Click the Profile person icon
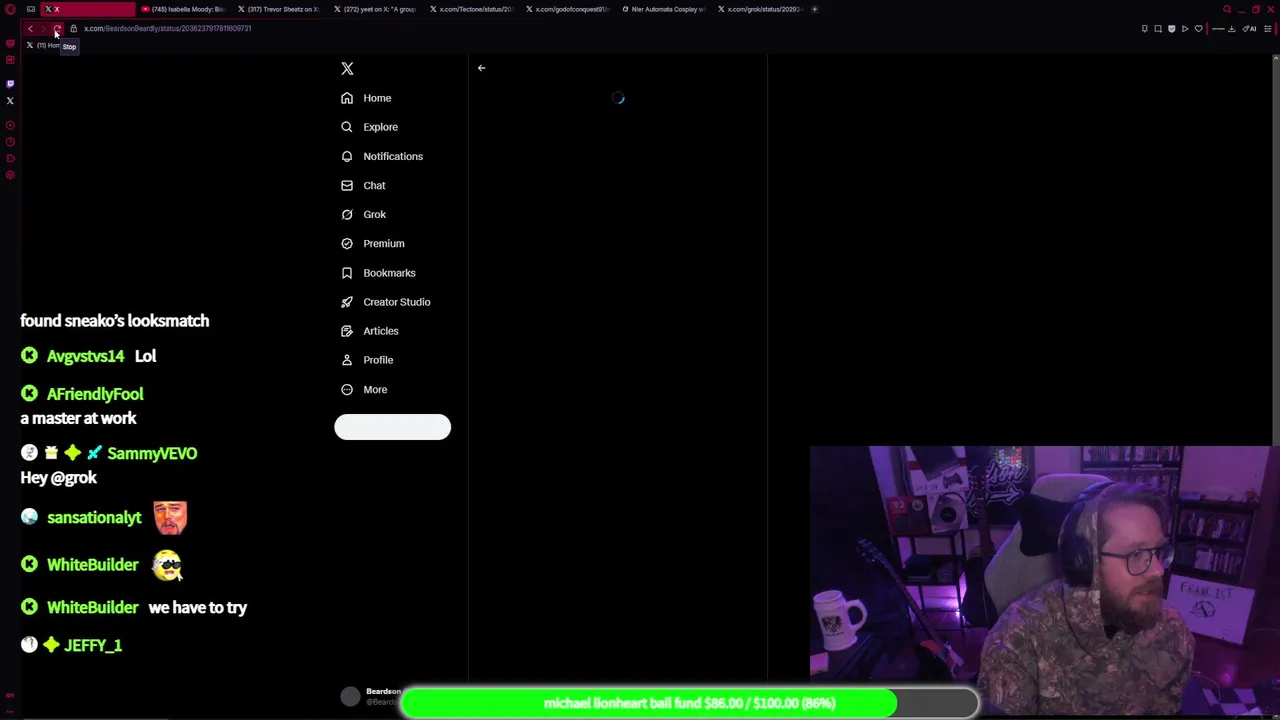This screenshot has height=720, width=1280. [x=347, y=359]
